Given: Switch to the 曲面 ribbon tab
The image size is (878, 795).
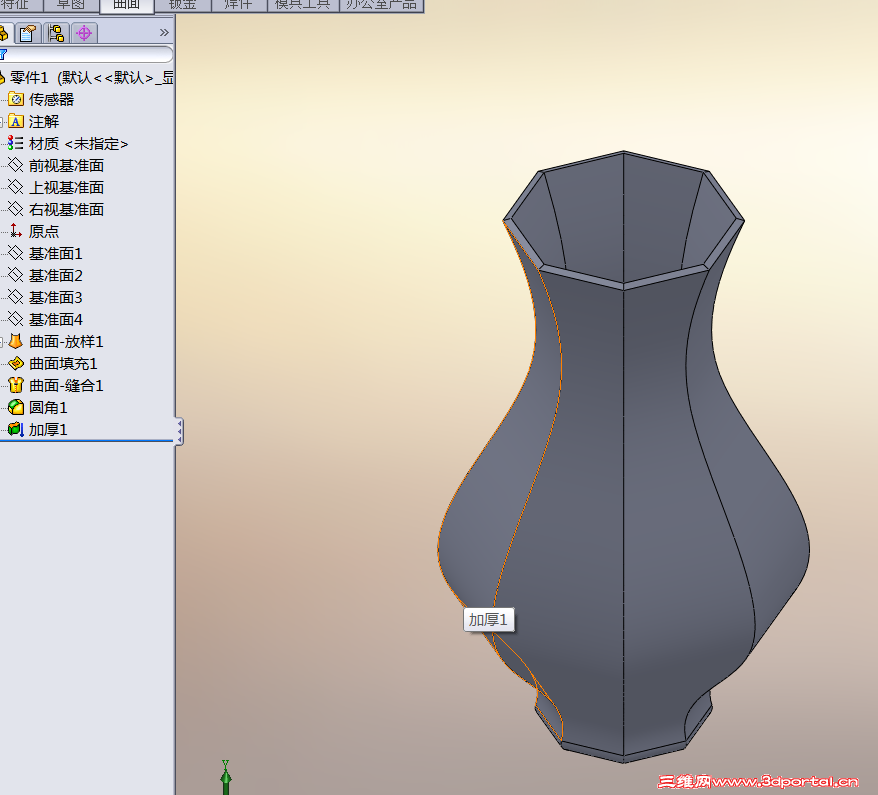Looking at the screenshot, I should coord(127,5).
